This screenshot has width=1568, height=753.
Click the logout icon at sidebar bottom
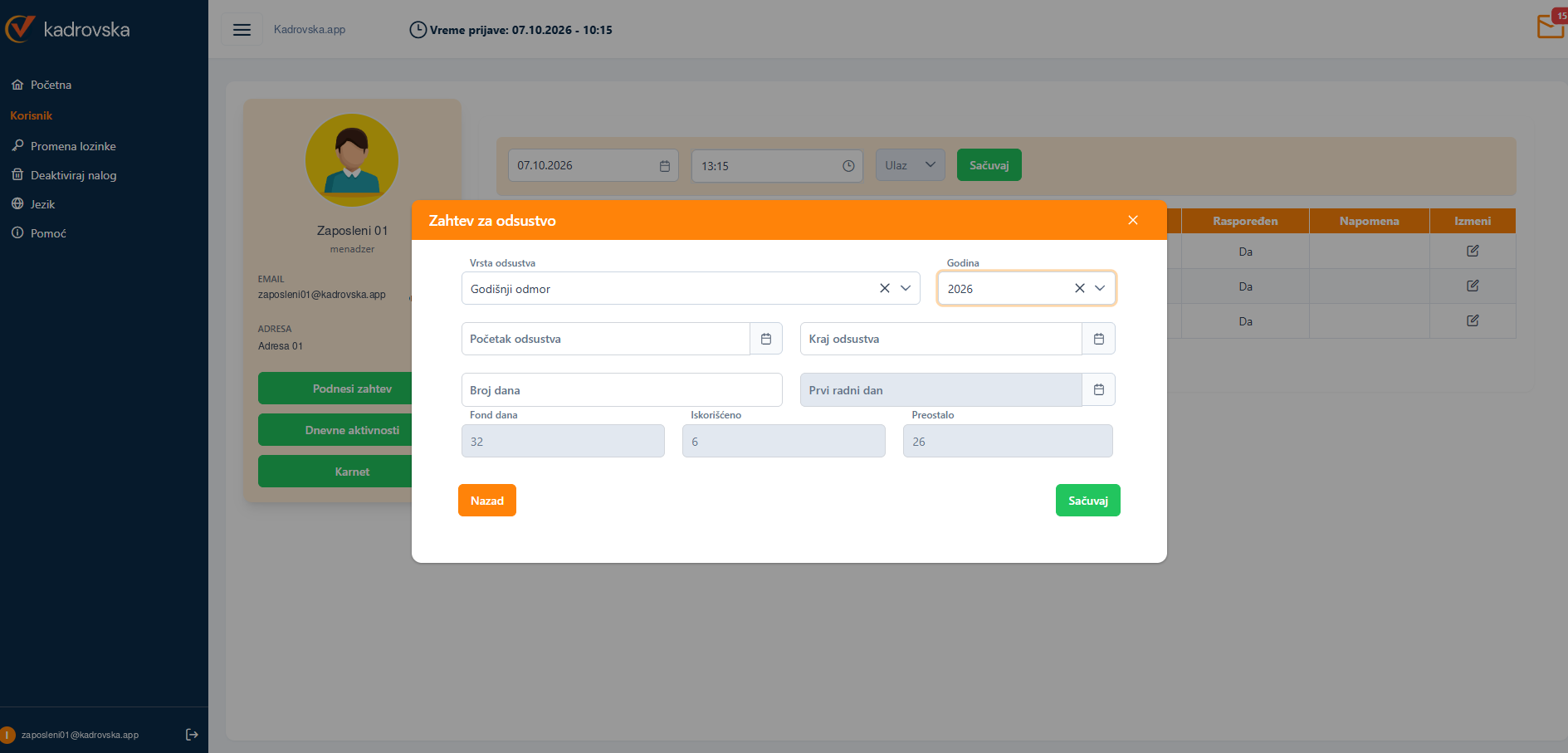tap(192, 735)
